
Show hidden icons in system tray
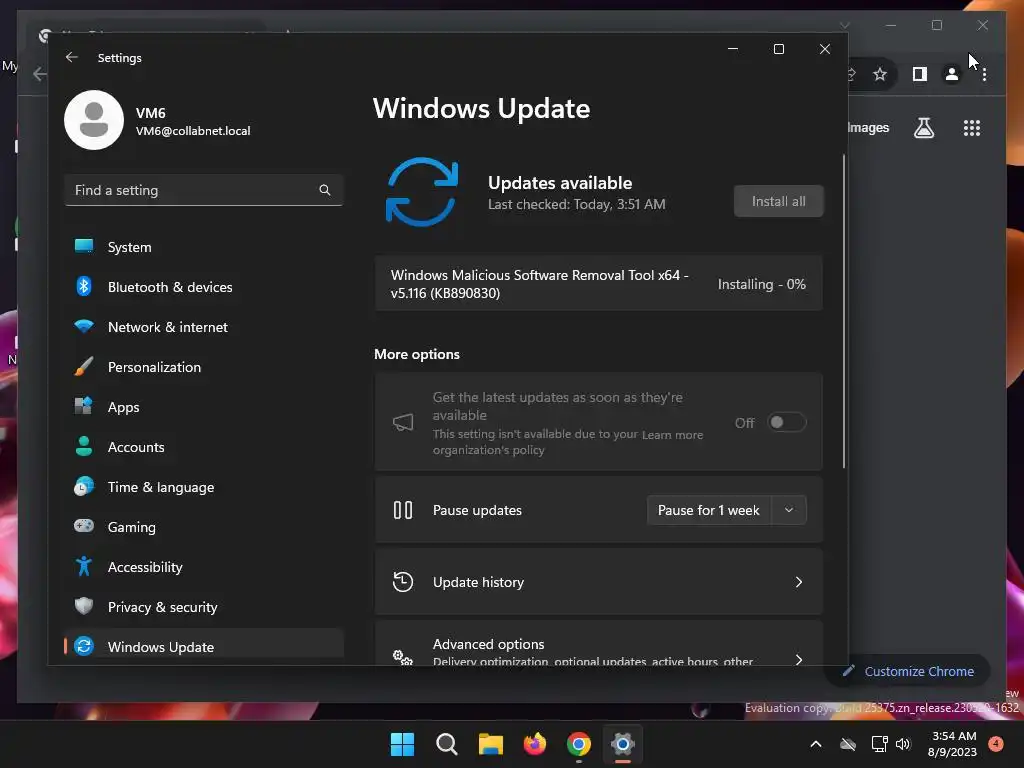(816, 744)
